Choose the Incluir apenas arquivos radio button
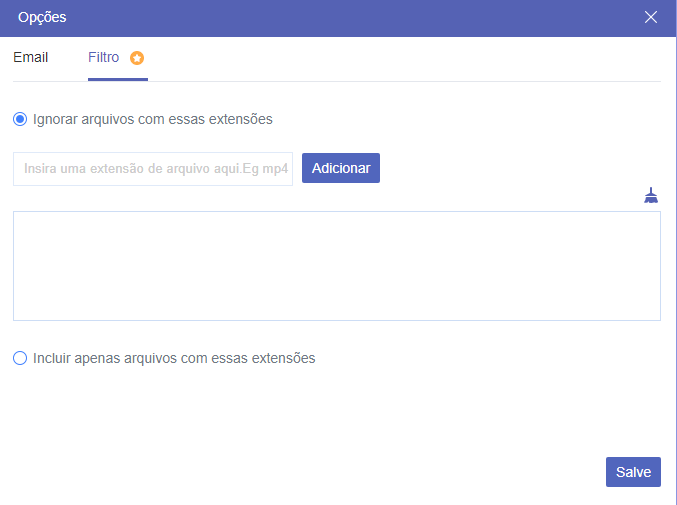Viewport: 677px width, 505px height. pyautogui.click(x=20, y=358)
